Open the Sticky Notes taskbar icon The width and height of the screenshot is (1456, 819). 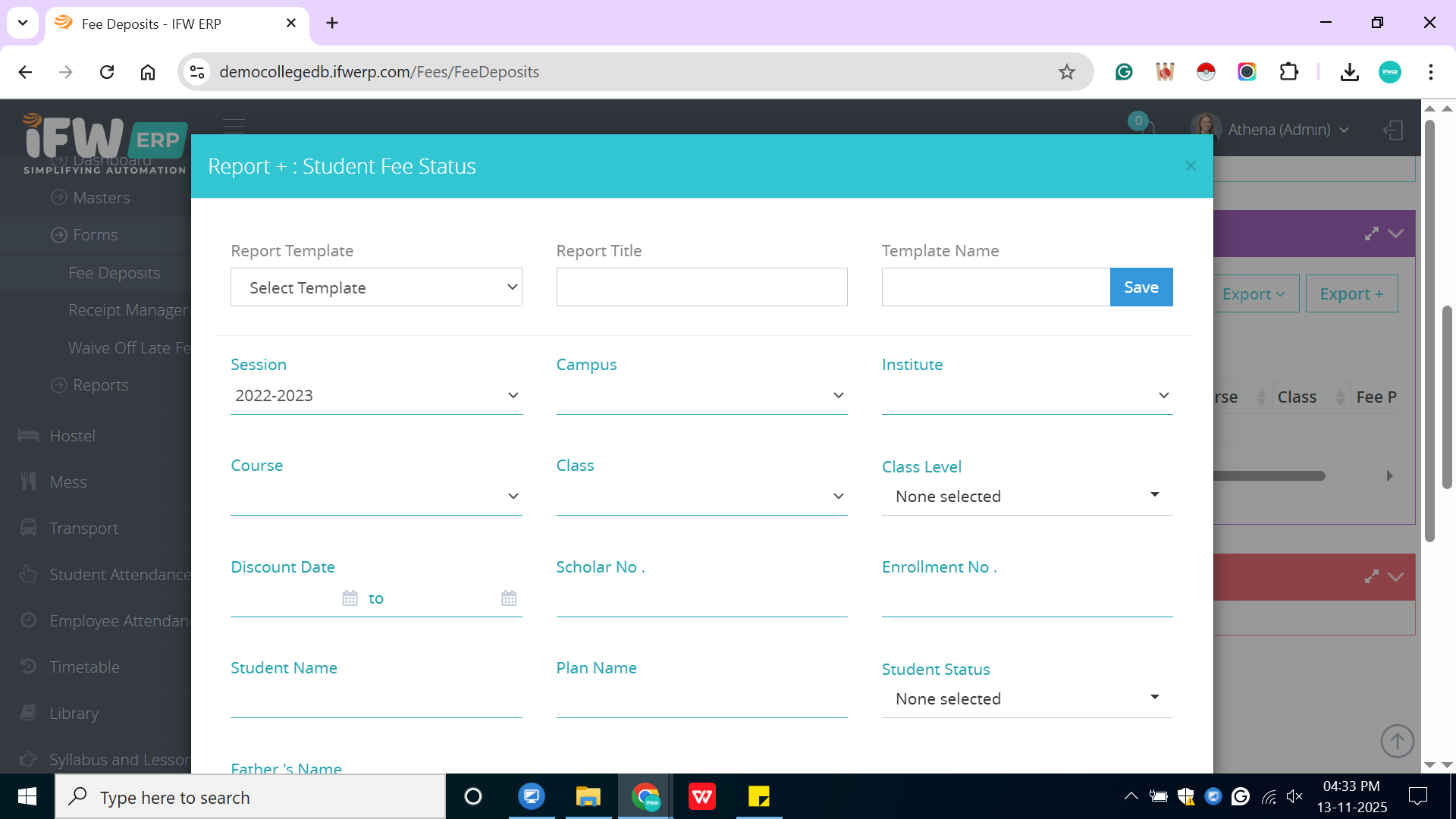(759, 797)
